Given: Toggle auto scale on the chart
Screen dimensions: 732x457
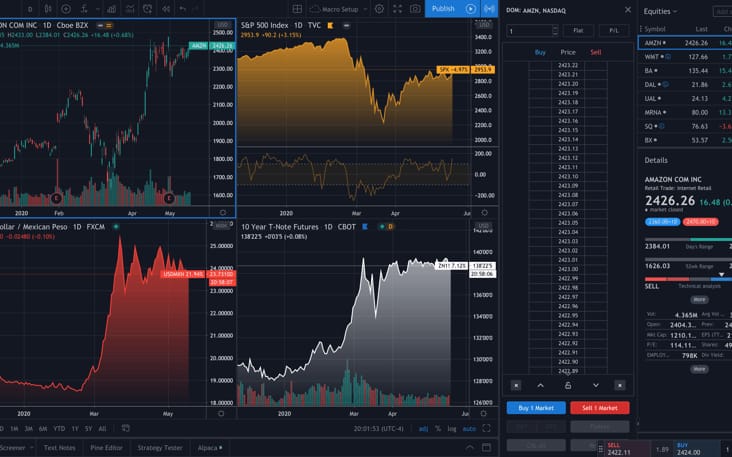Looking at the screenshot, I should click(x=466, y=429).
